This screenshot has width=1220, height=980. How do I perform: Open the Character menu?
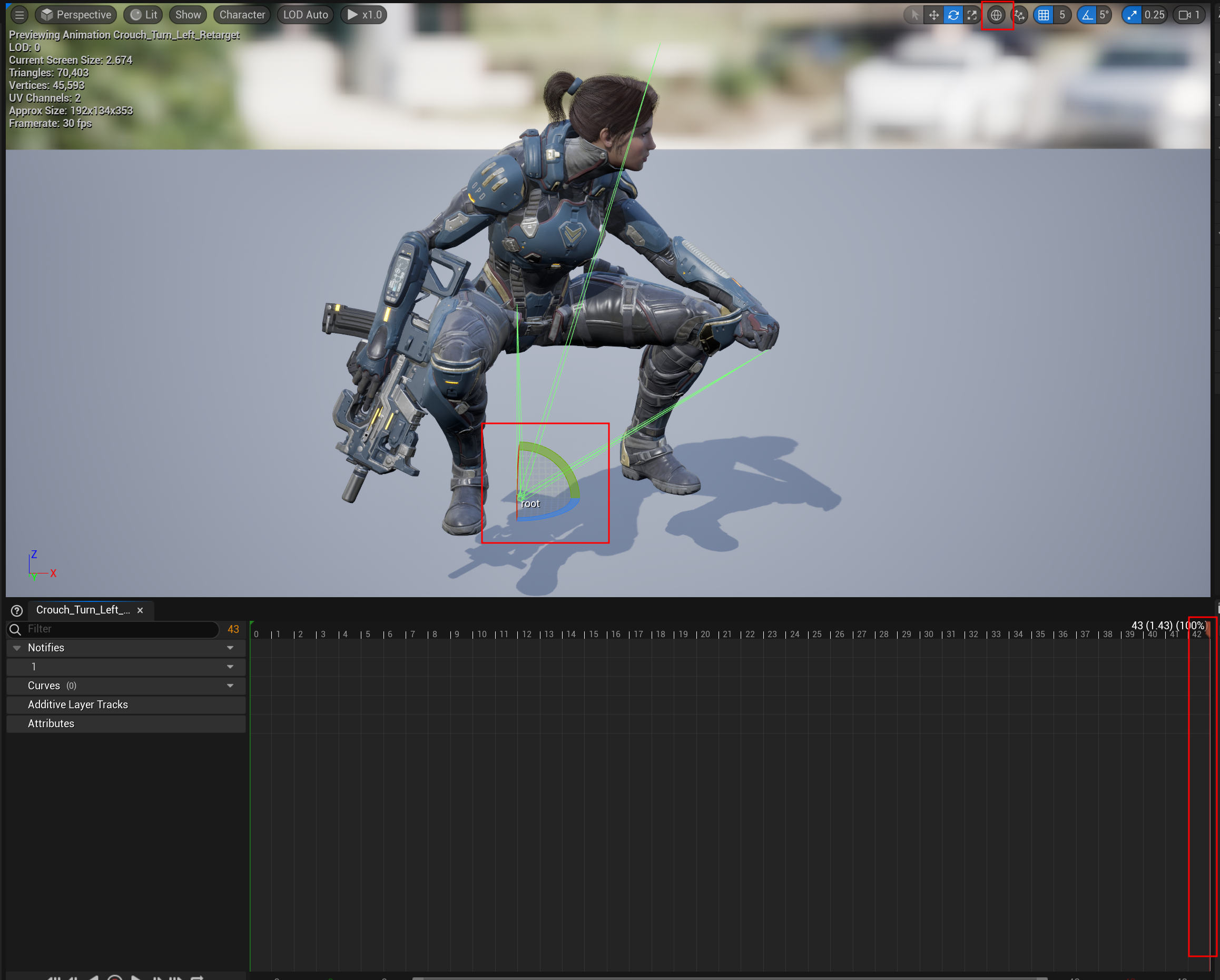tap(242, 15)
